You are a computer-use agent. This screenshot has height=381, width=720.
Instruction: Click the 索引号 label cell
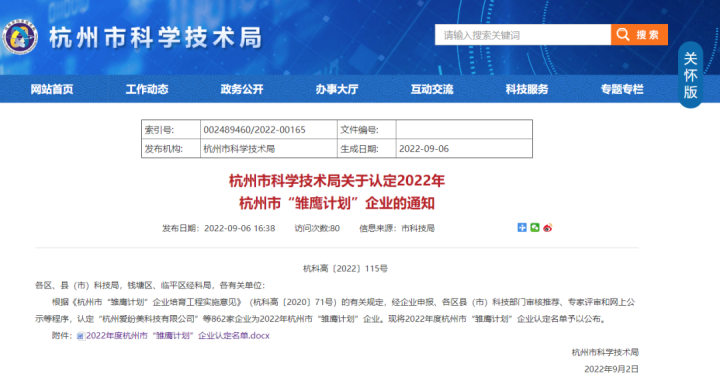171,129
